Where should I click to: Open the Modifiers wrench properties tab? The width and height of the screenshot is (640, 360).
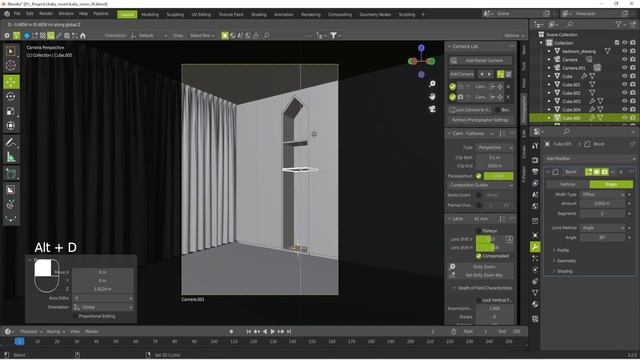(535, 247)
